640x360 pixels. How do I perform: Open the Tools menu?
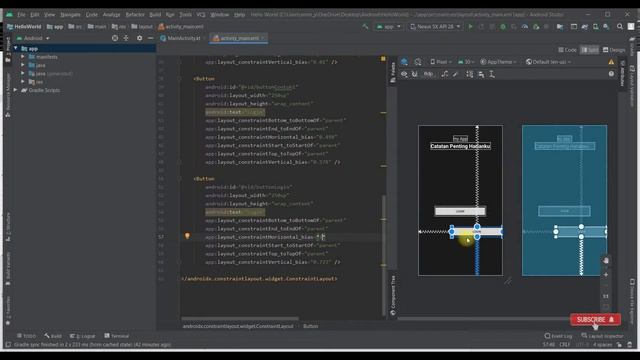click(x=185, y=14)
